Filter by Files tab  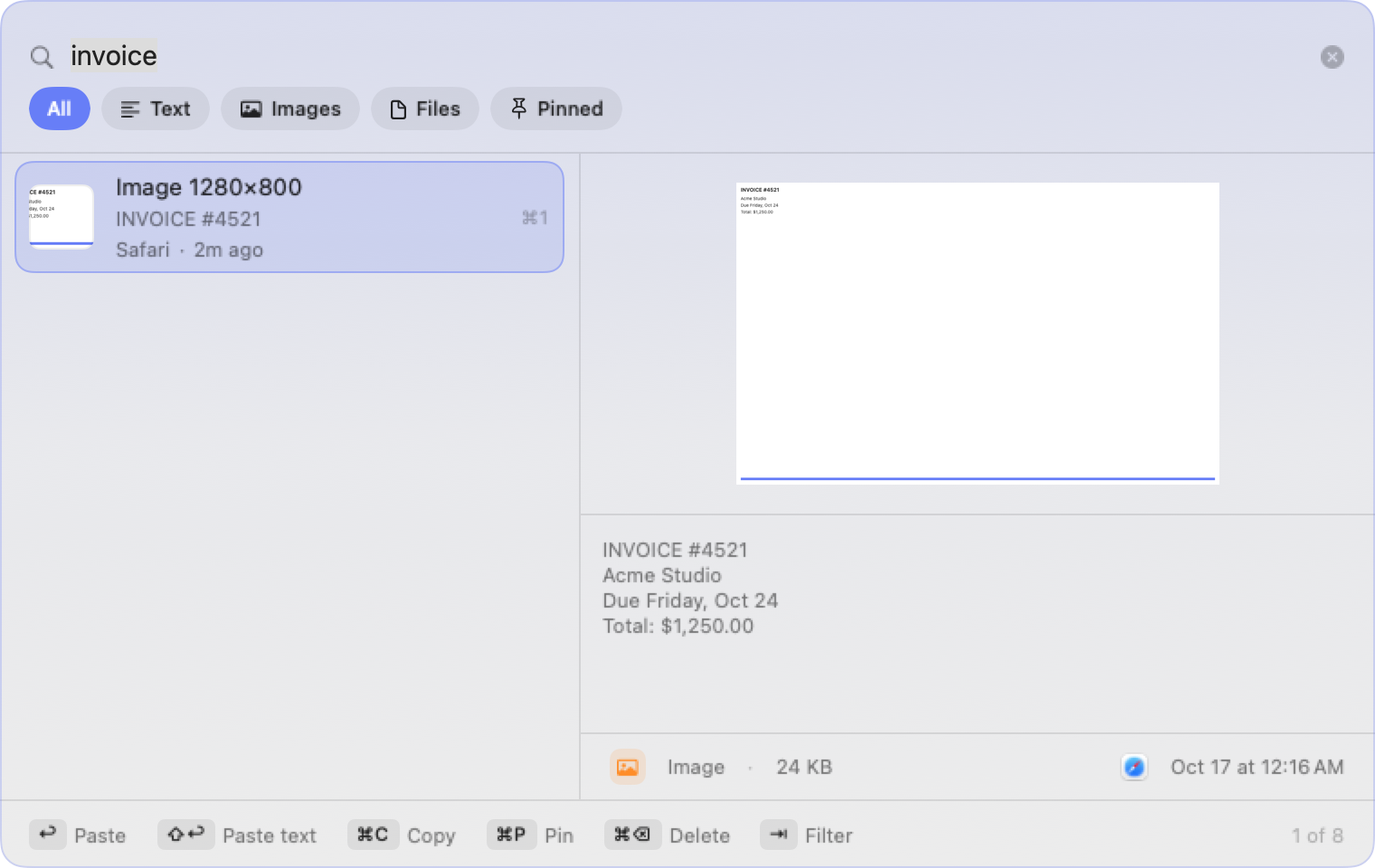click(x=425, y=108)
